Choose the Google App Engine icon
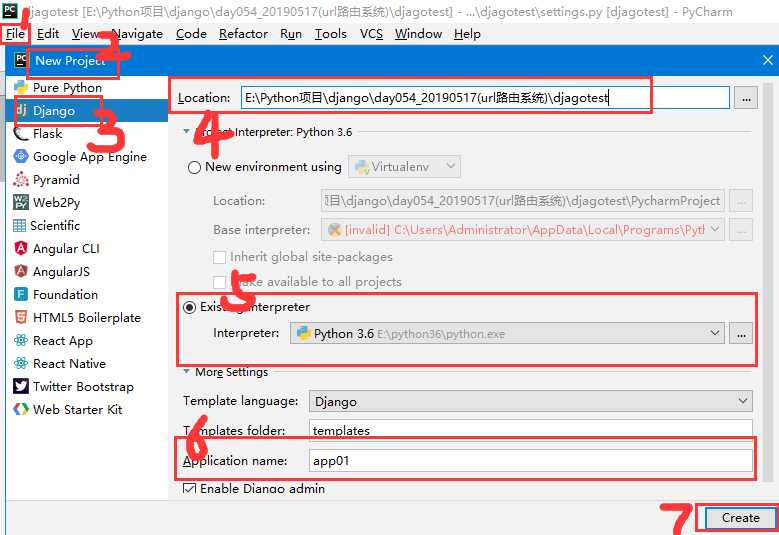This screenshot has width=779, height=535. pyautogui.click(x=21, y=156)
